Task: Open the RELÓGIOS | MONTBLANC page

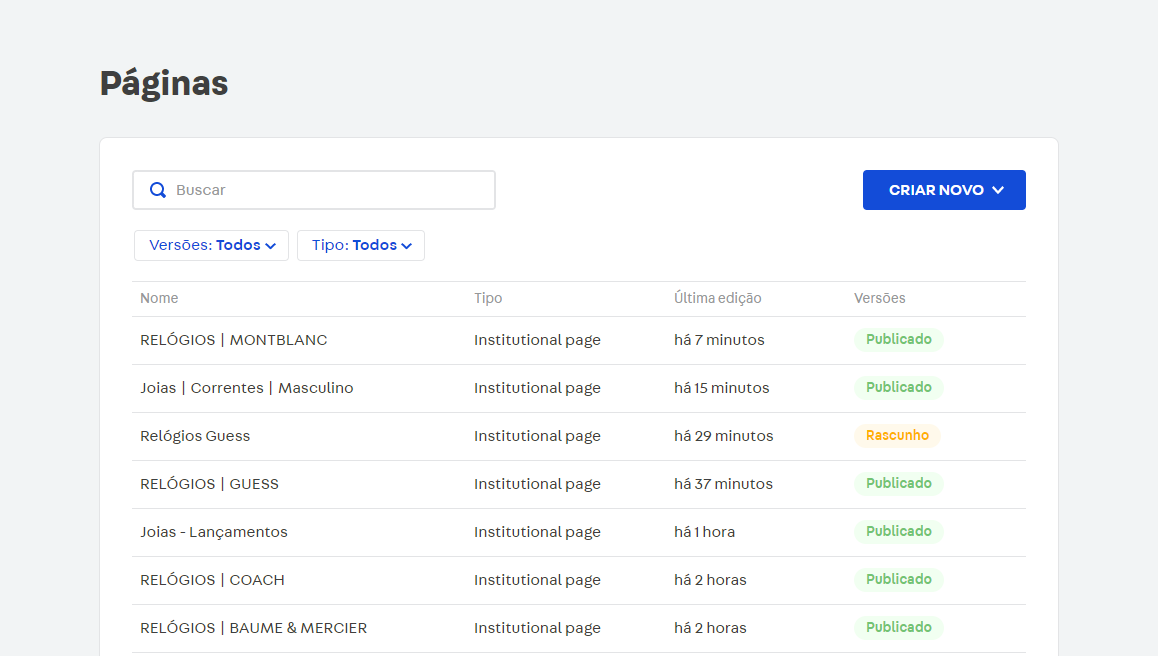Action: (234, 340)
